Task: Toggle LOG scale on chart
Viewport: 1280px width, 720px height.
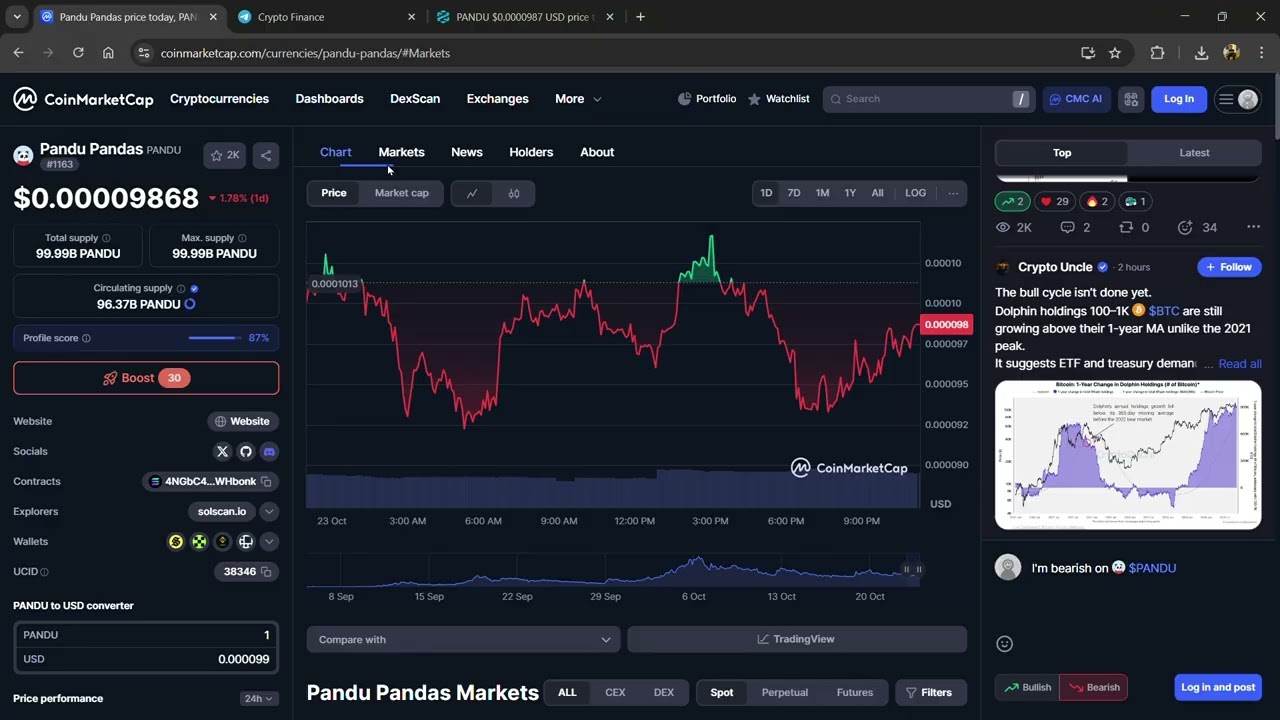Action: (916, 193)
